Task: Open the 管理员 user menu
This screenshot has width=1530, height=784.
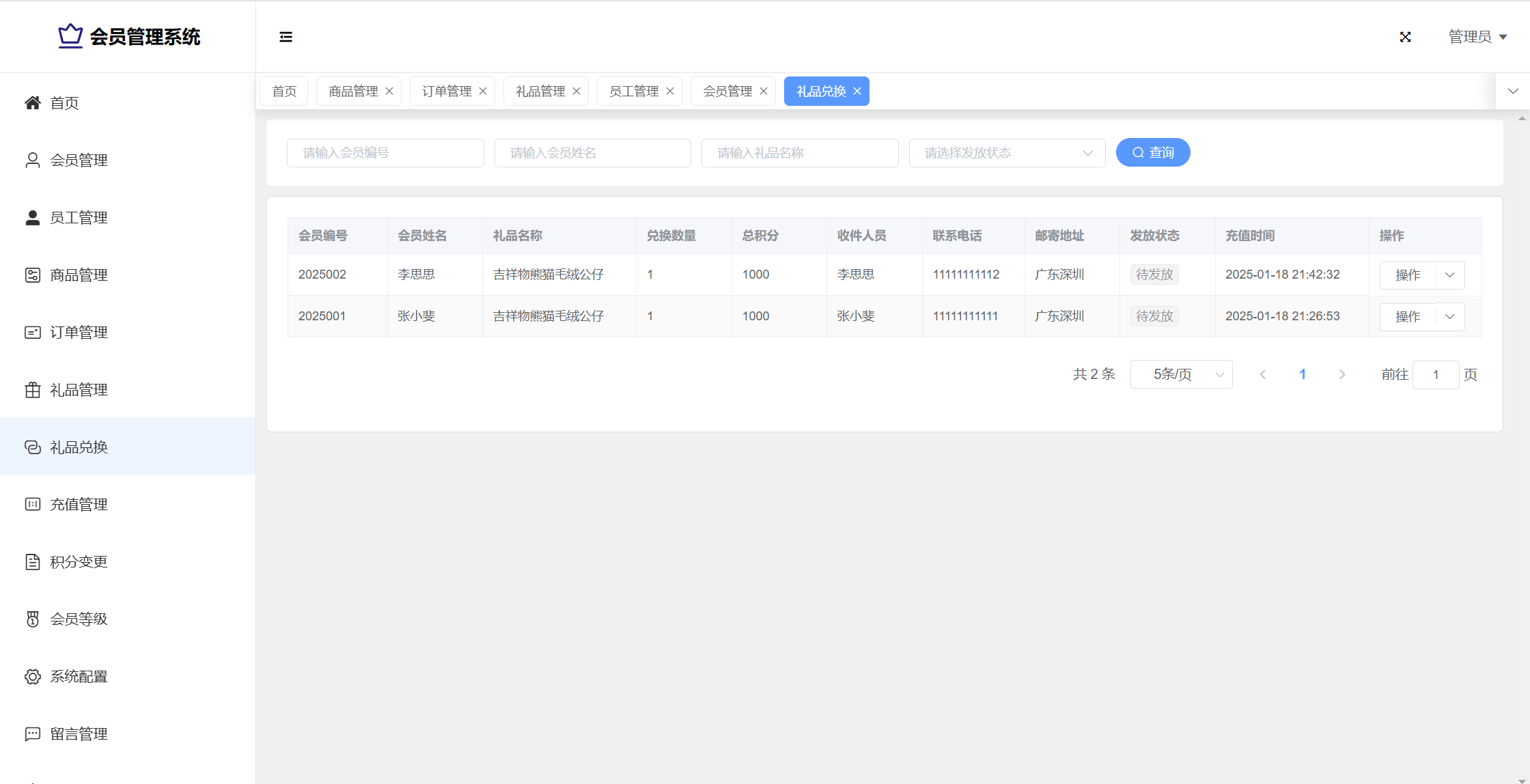Action: [x=1477, y=37]
